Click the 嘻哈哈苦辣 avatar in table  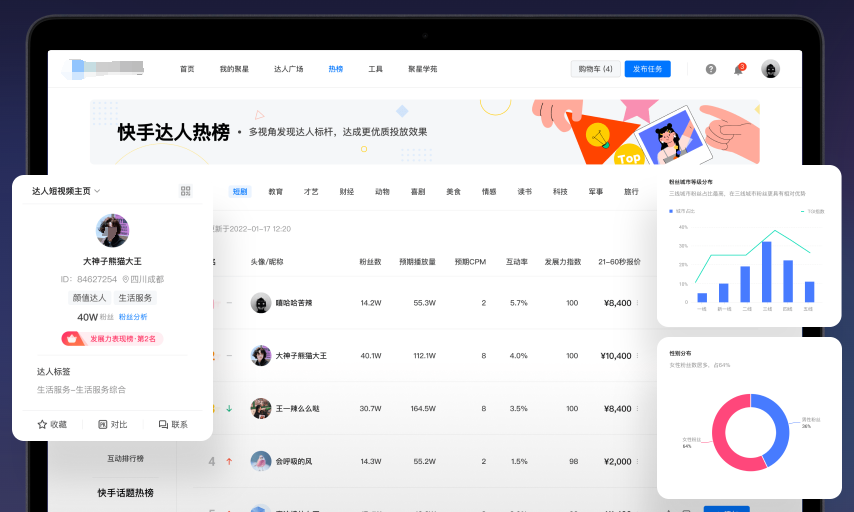(x=261, y=303)
